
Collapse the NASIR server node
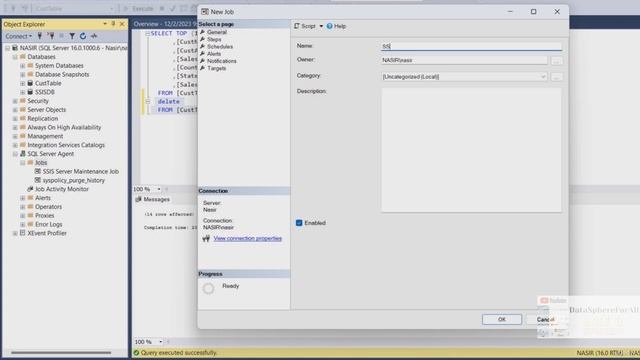8,48
